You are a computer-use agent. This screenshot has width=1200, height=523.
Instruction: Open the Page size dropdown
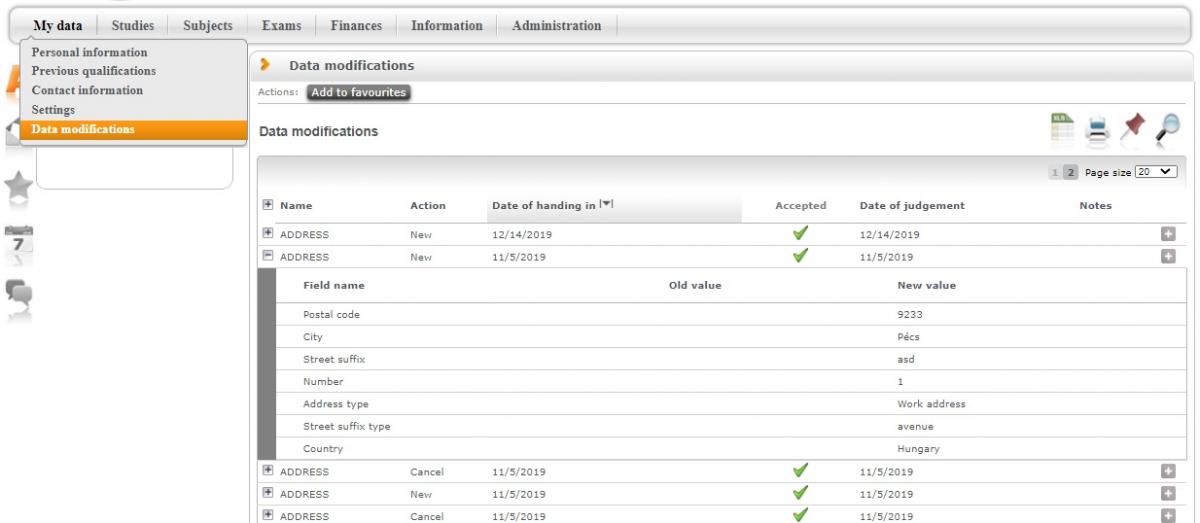[x=1153, y=172]
